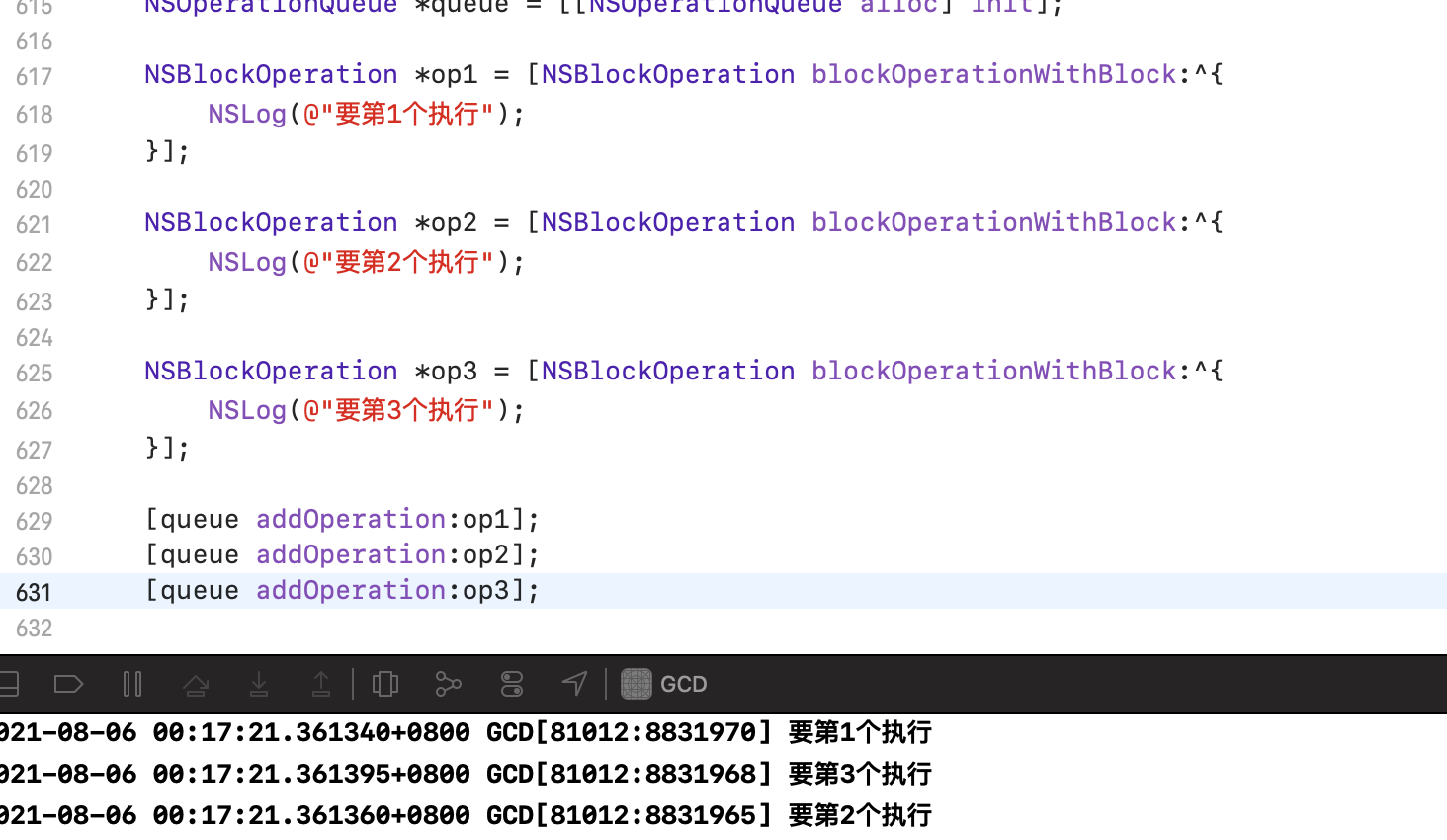Click line number 621 in gutter
Image resolution: width=1447 pixels, height=840 pixels.
(x=34, y=224)
